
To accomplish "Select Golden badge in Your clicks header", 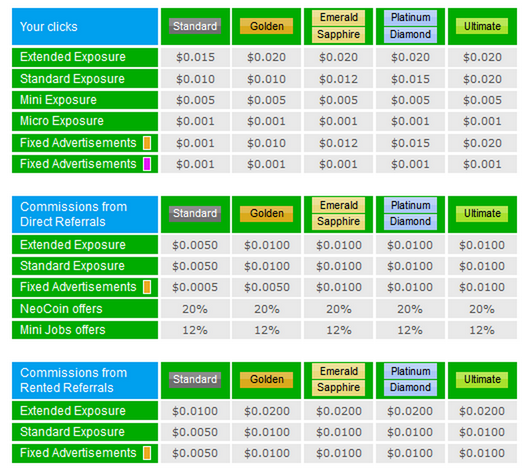I will click(x=266, y=26).
